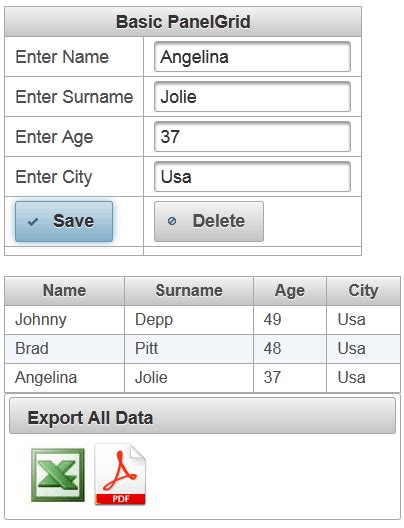The image size is (404, 528).
Task: Export data using the Excel icon
Action: (58, 475)
